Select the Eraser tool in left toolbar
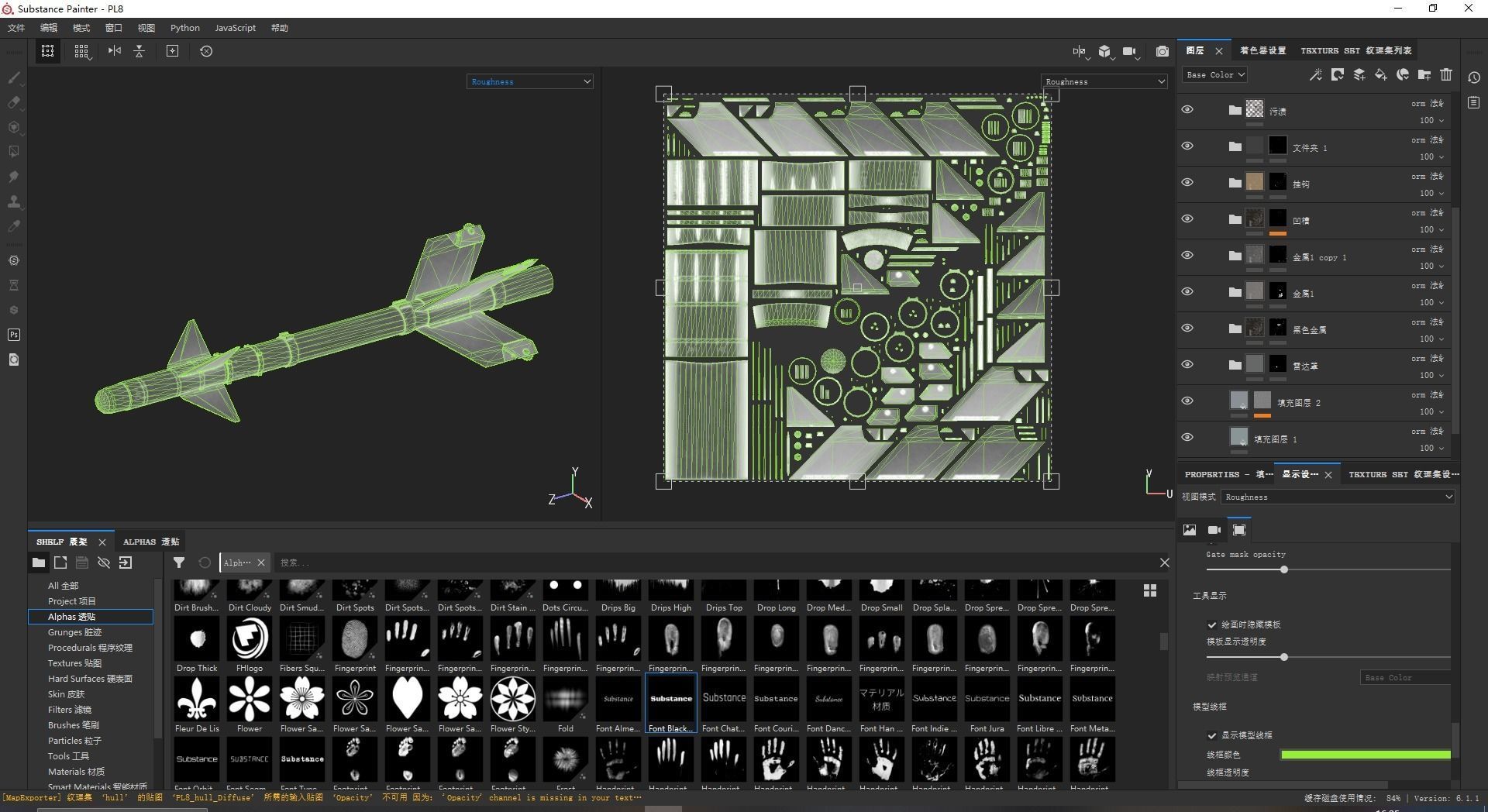 click(14, 102)
